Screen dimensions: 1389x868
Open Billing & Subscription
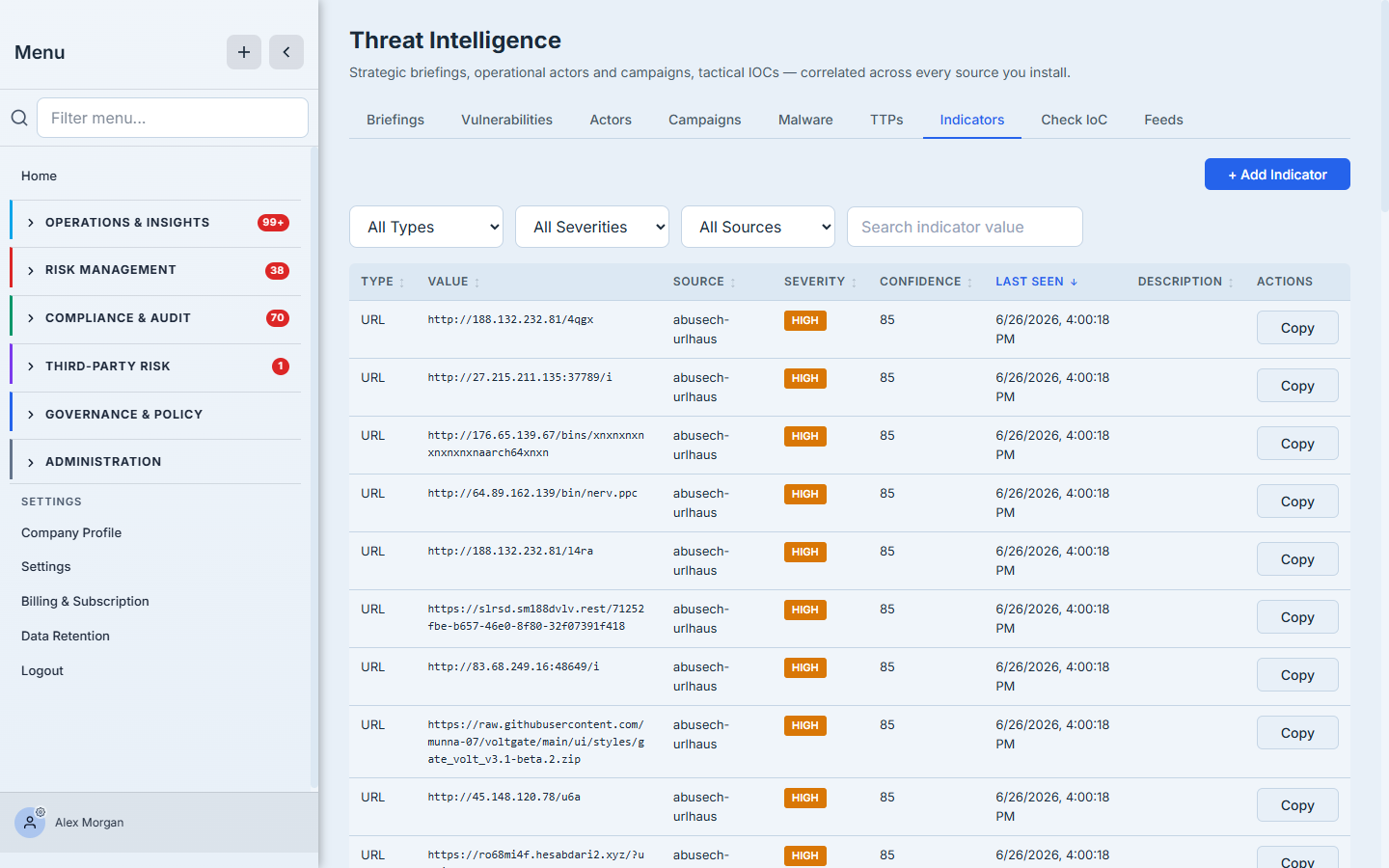[85, 601]
